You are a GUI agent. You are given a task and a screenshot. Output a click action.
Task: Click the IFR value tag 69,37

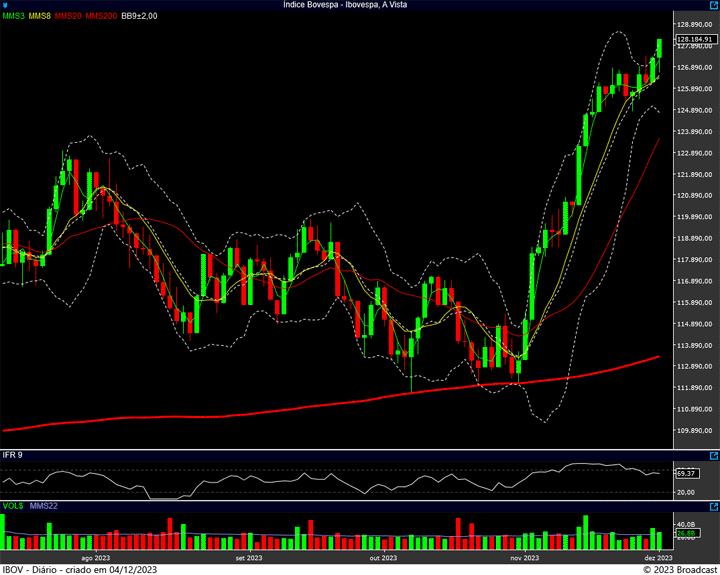(x=686, y=473)
